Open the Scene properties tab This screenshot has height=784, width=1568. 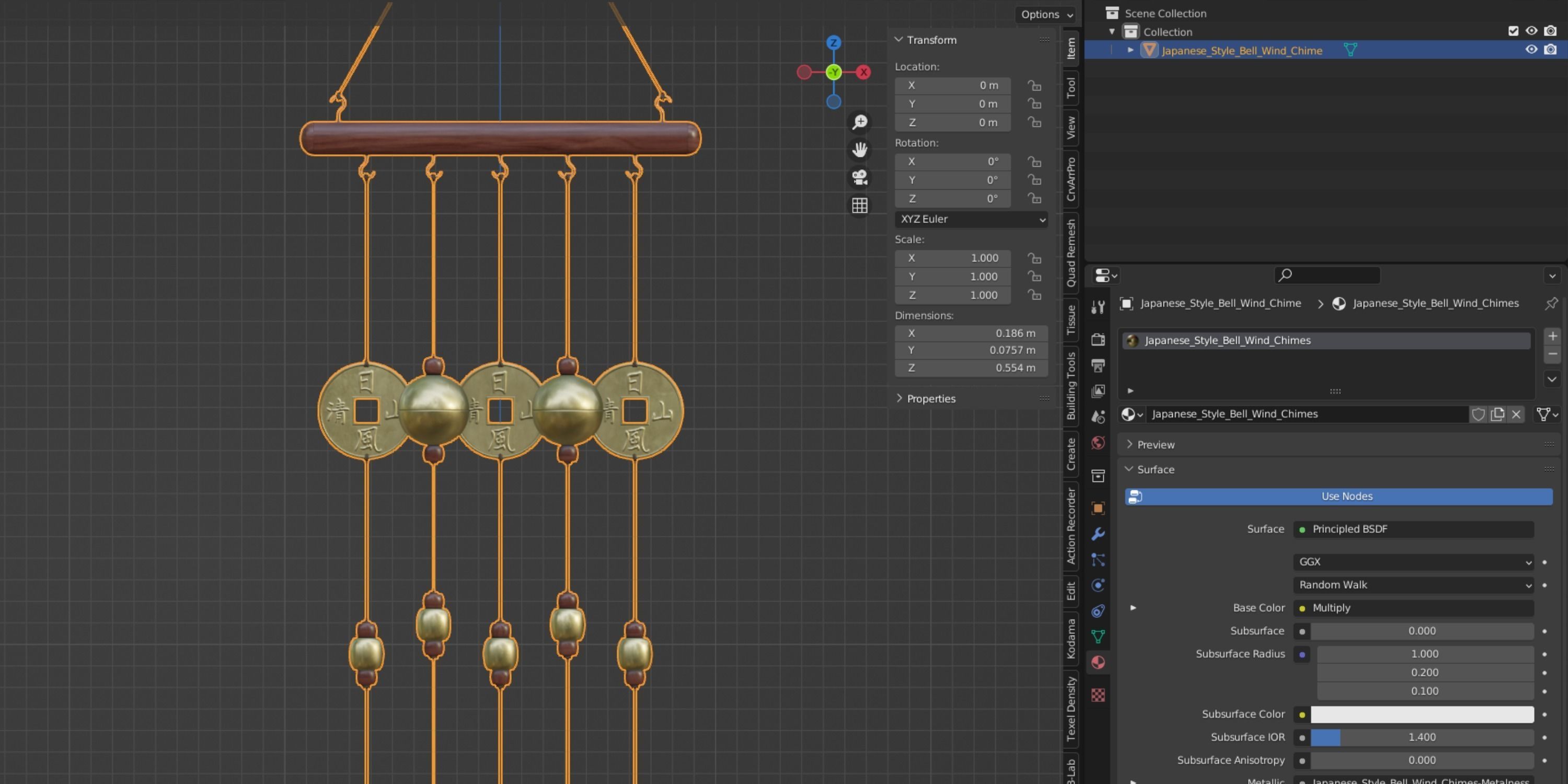1098,417
